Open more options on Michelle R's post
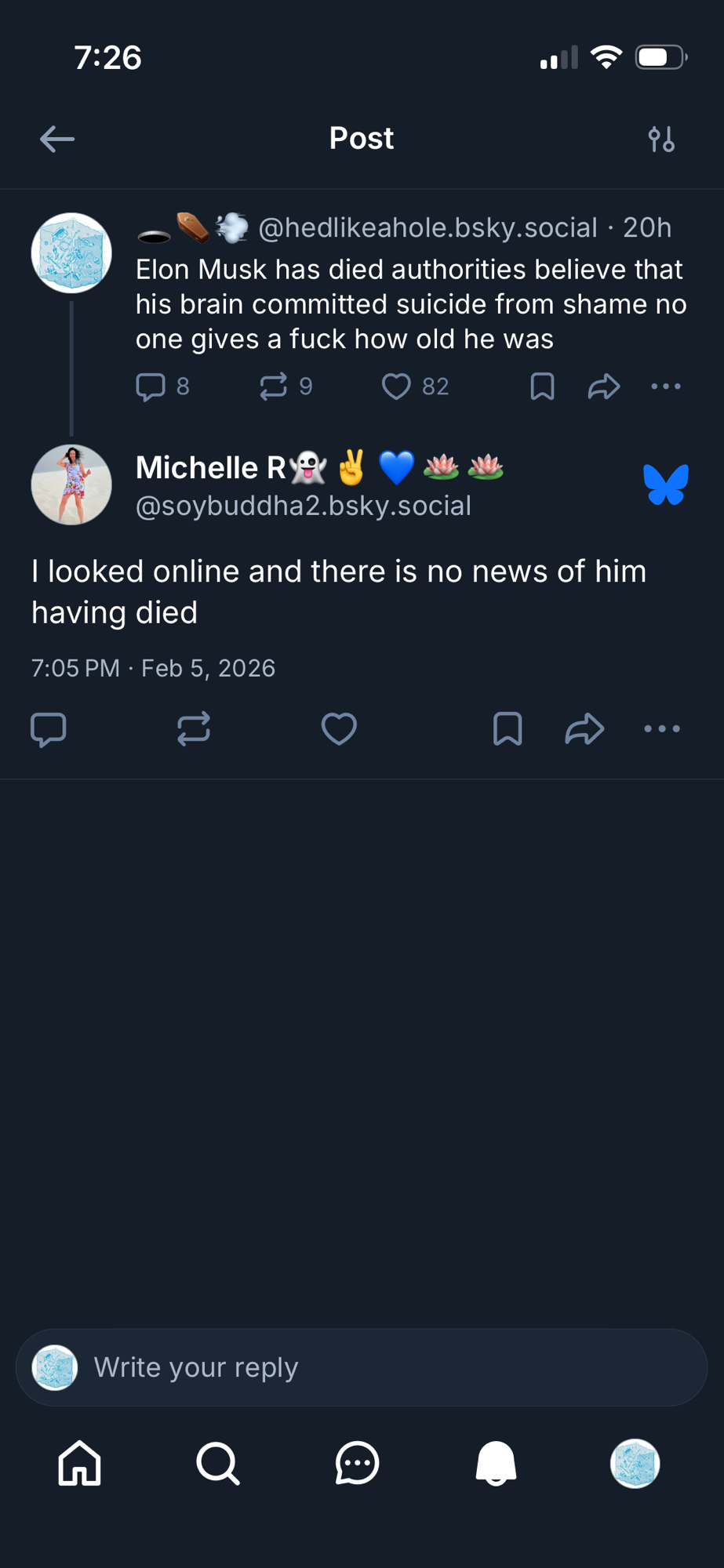724x1568 pixels. tap(662, 729)
